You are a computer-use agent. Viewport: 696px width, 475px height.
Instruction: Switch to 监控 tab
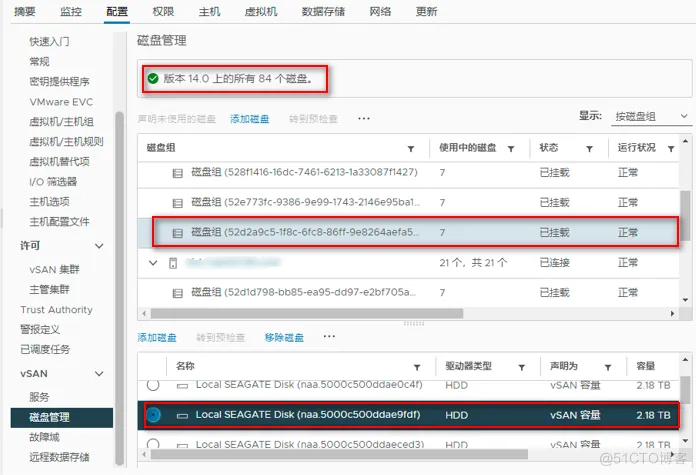[71, 12]
